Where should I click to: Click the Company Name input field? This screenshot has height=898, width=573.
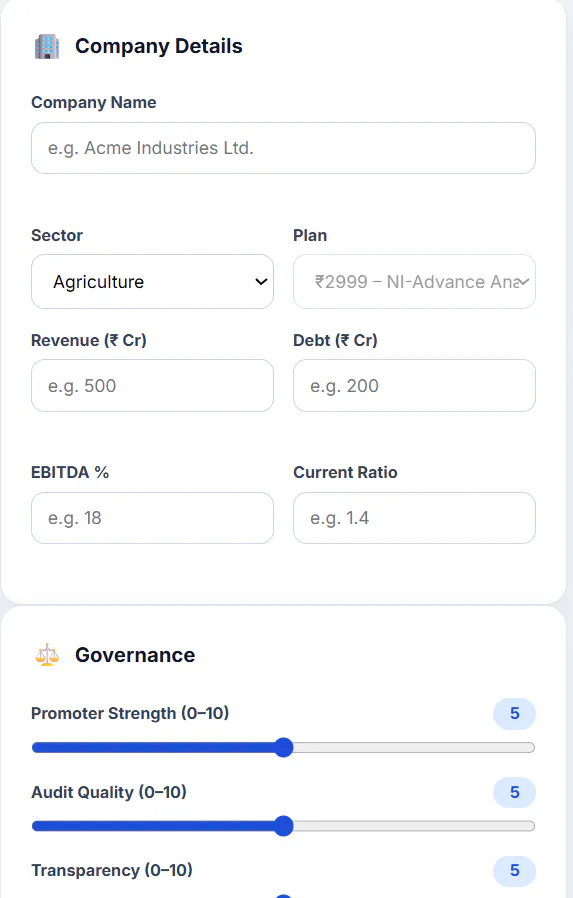click(x=283, y=148)
